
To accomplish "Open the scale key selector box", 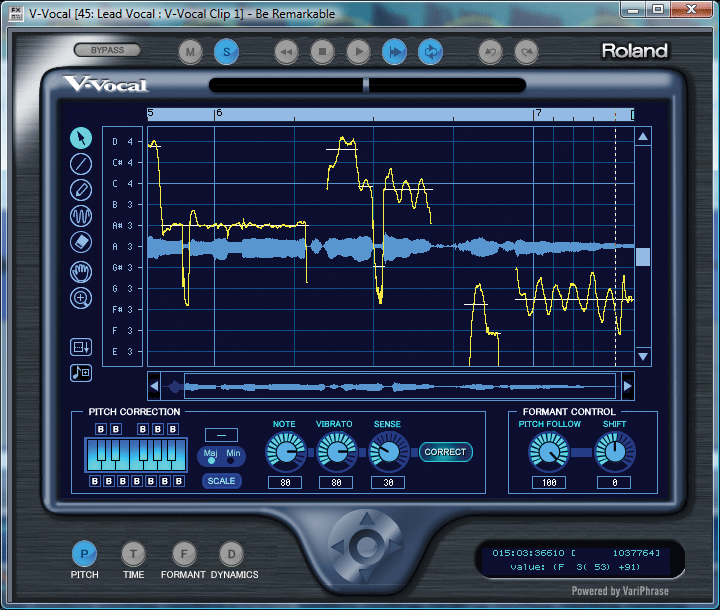I will click(x=221, y=435).
